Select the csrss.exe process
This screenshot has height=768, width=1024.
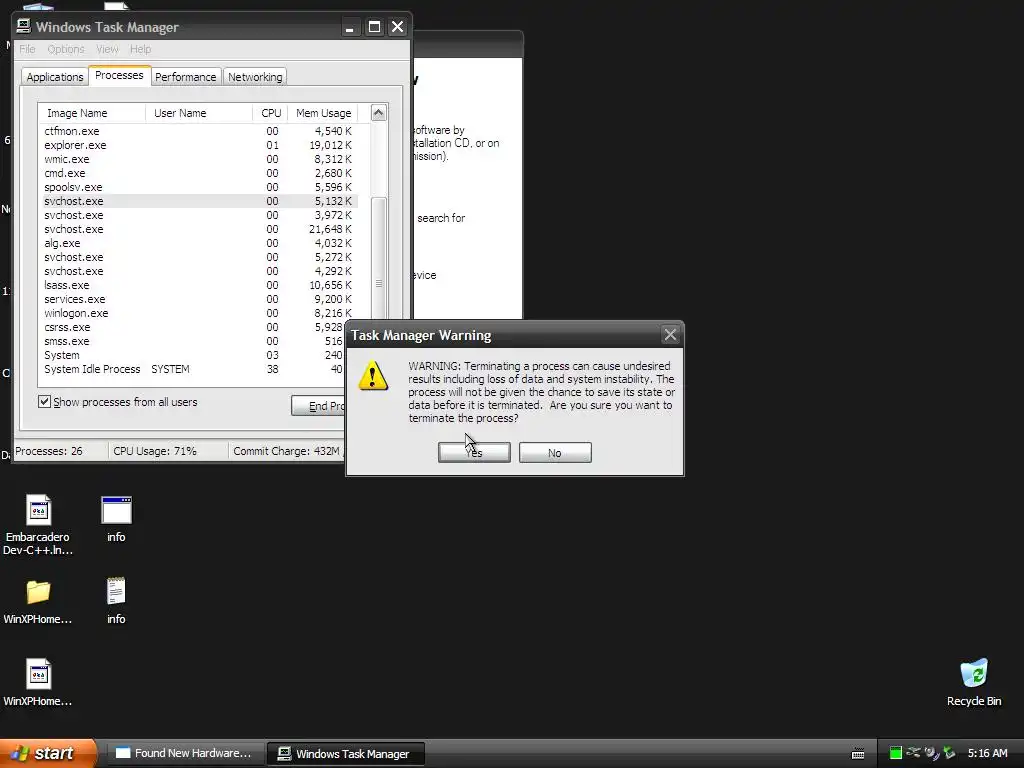point(193,327)
